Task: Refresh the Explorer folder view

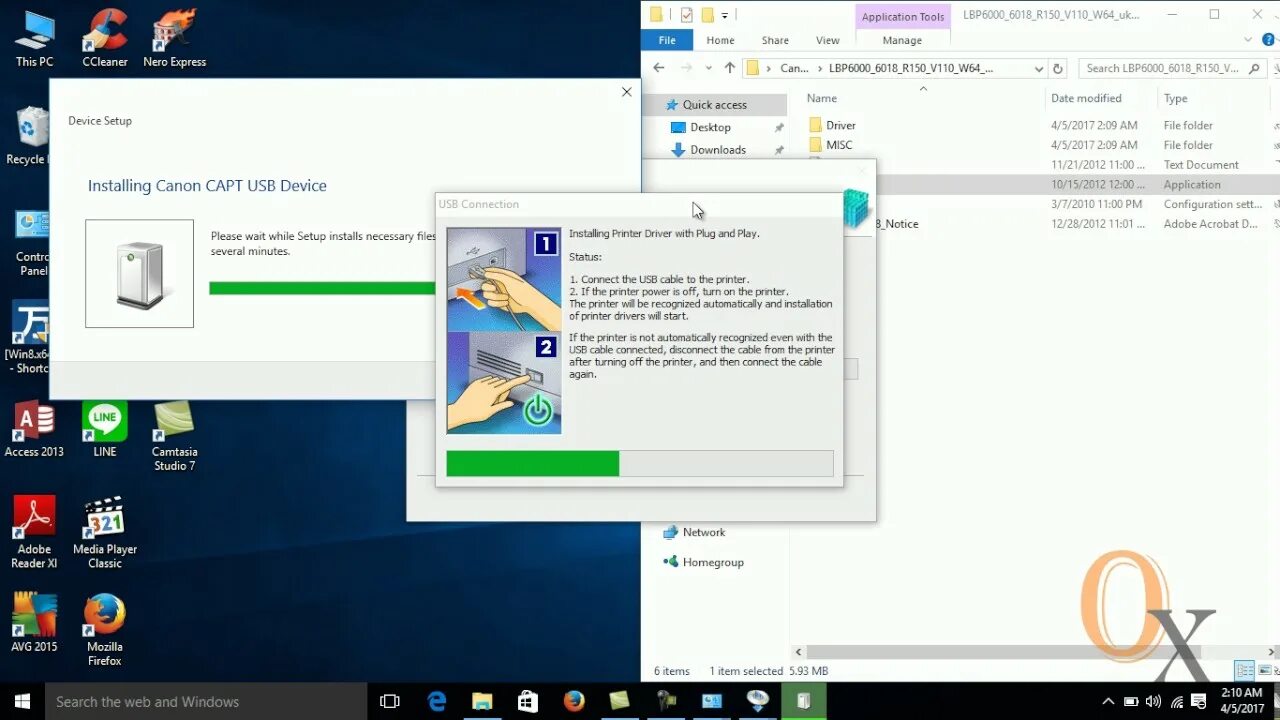Action: [1059, 68]
